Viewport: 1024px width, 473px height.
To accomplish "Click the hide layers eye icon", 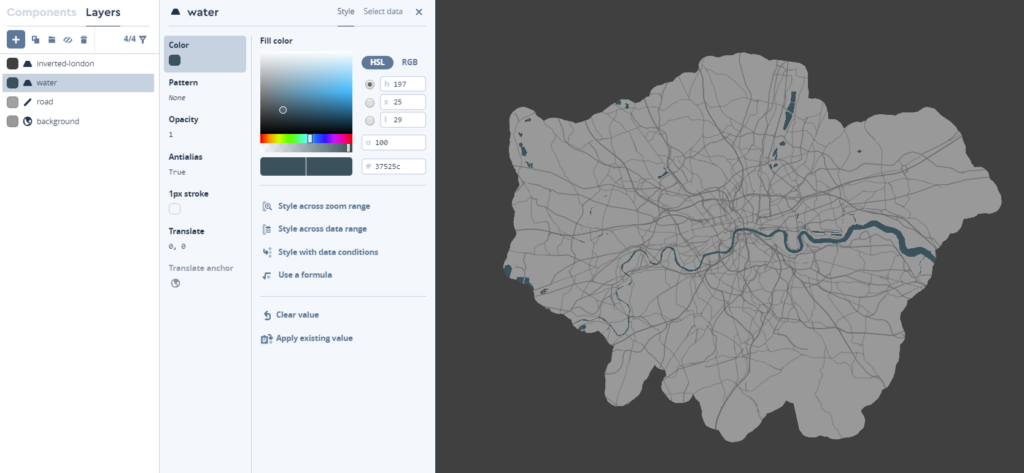I will click(x=67, y=40).
